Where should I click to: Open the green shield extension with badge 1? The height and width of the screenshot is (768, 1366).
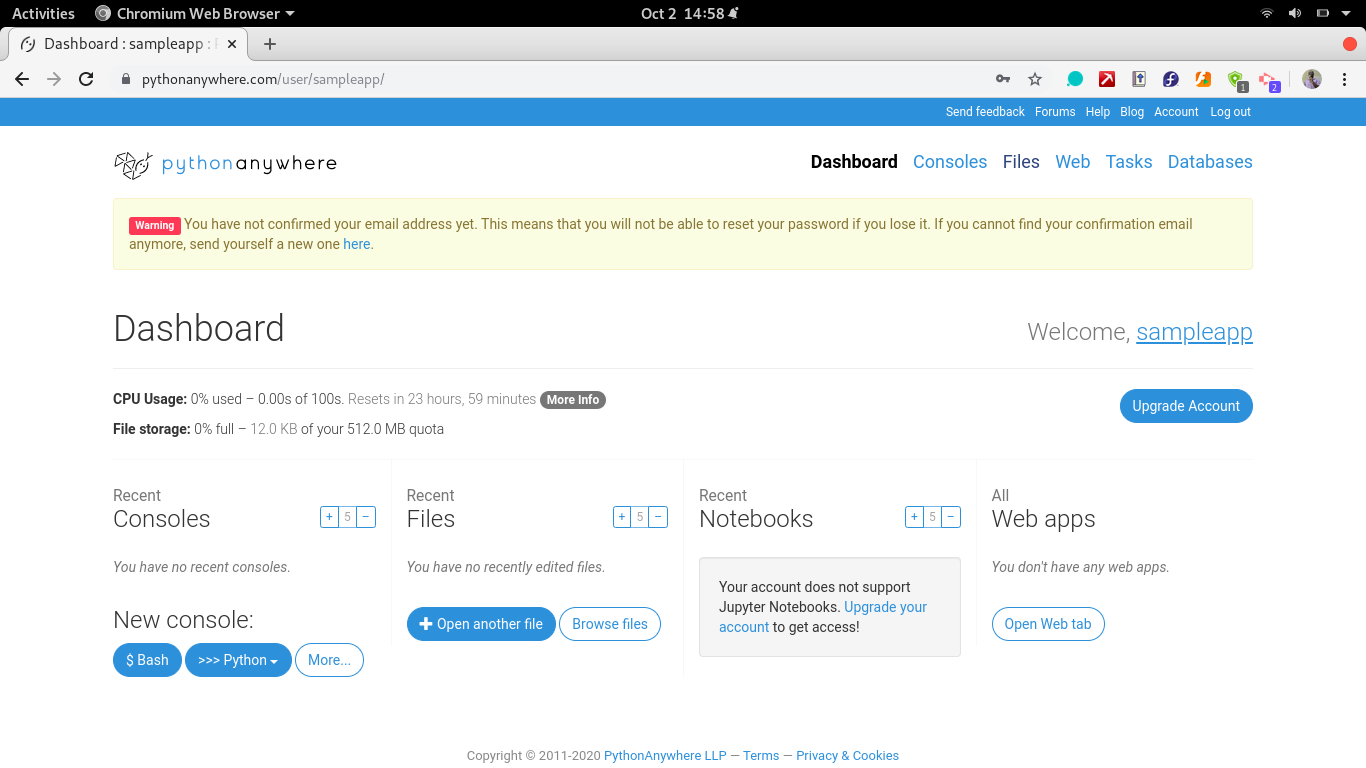1237,80
